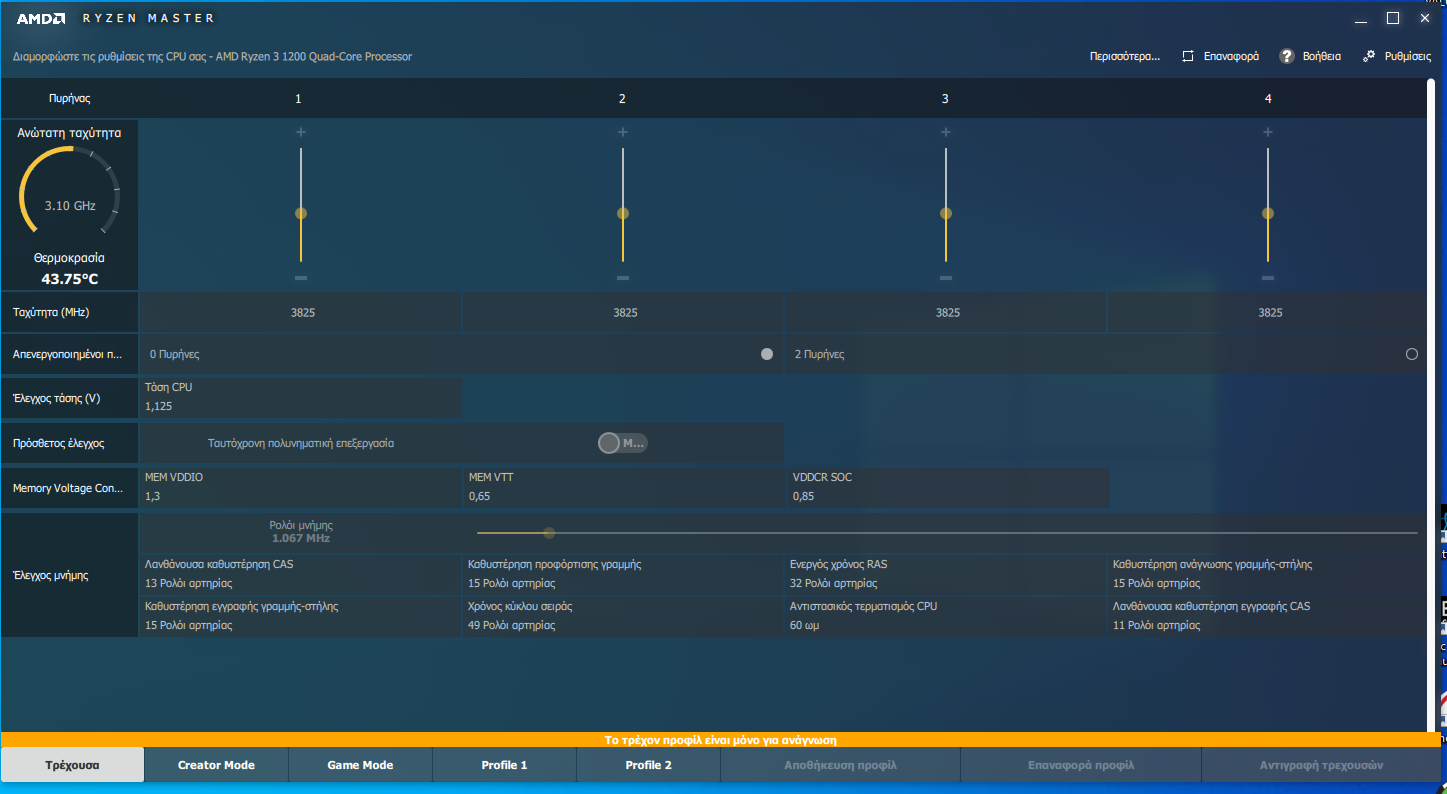Click the Χρόνος κύκλου σειράς 49 field
1447x794 pixels.
[624, 616]
